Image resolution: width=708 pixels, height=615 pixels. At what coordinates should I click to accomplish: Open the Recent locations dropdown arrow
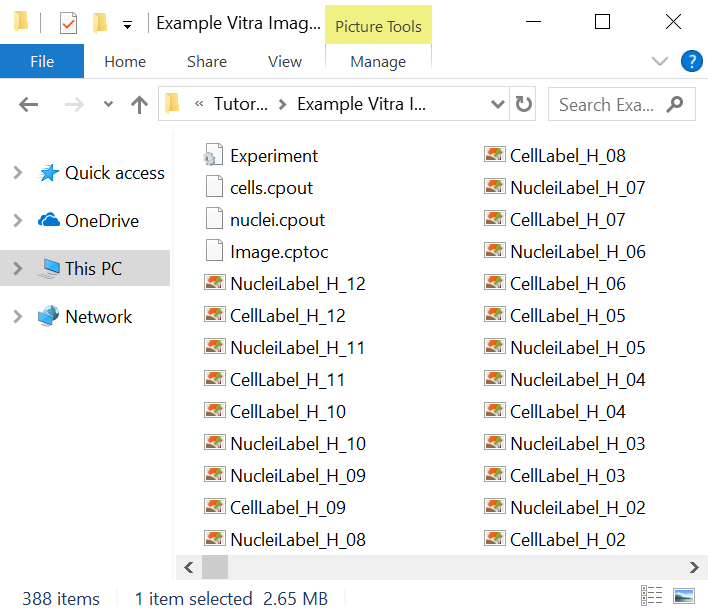tap(108, 104)
